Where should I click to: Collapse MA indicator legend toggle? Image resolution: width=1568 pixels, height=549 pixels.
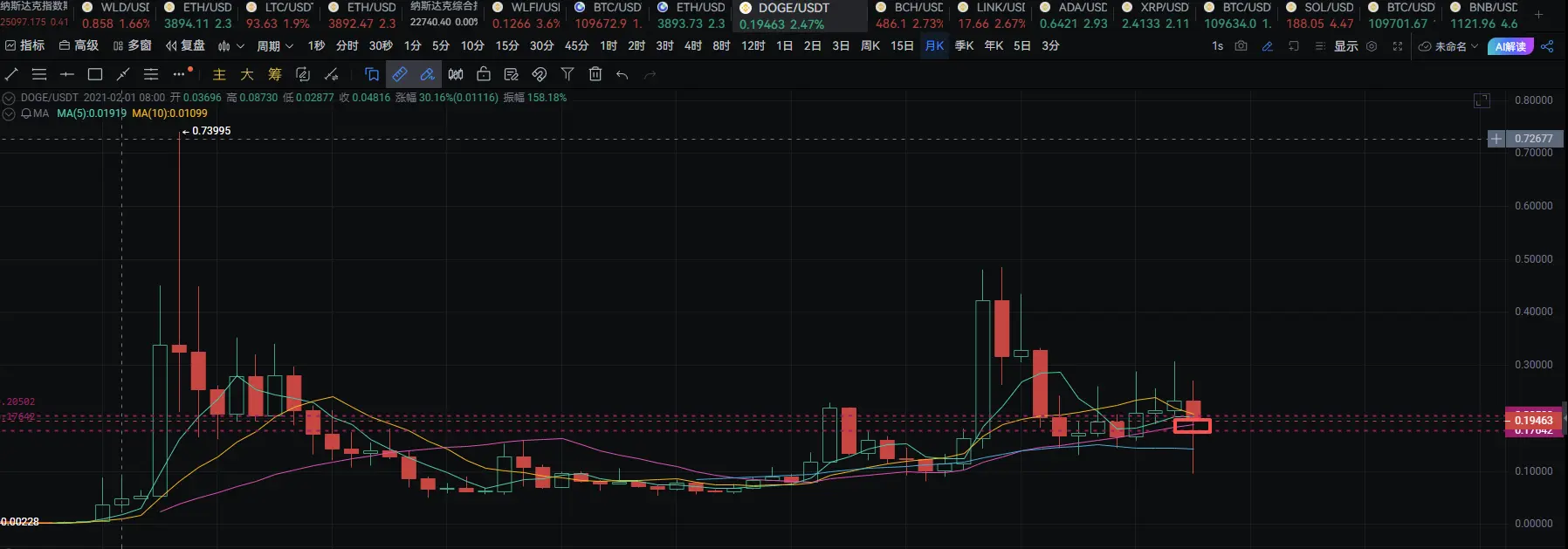coord(9,113)
